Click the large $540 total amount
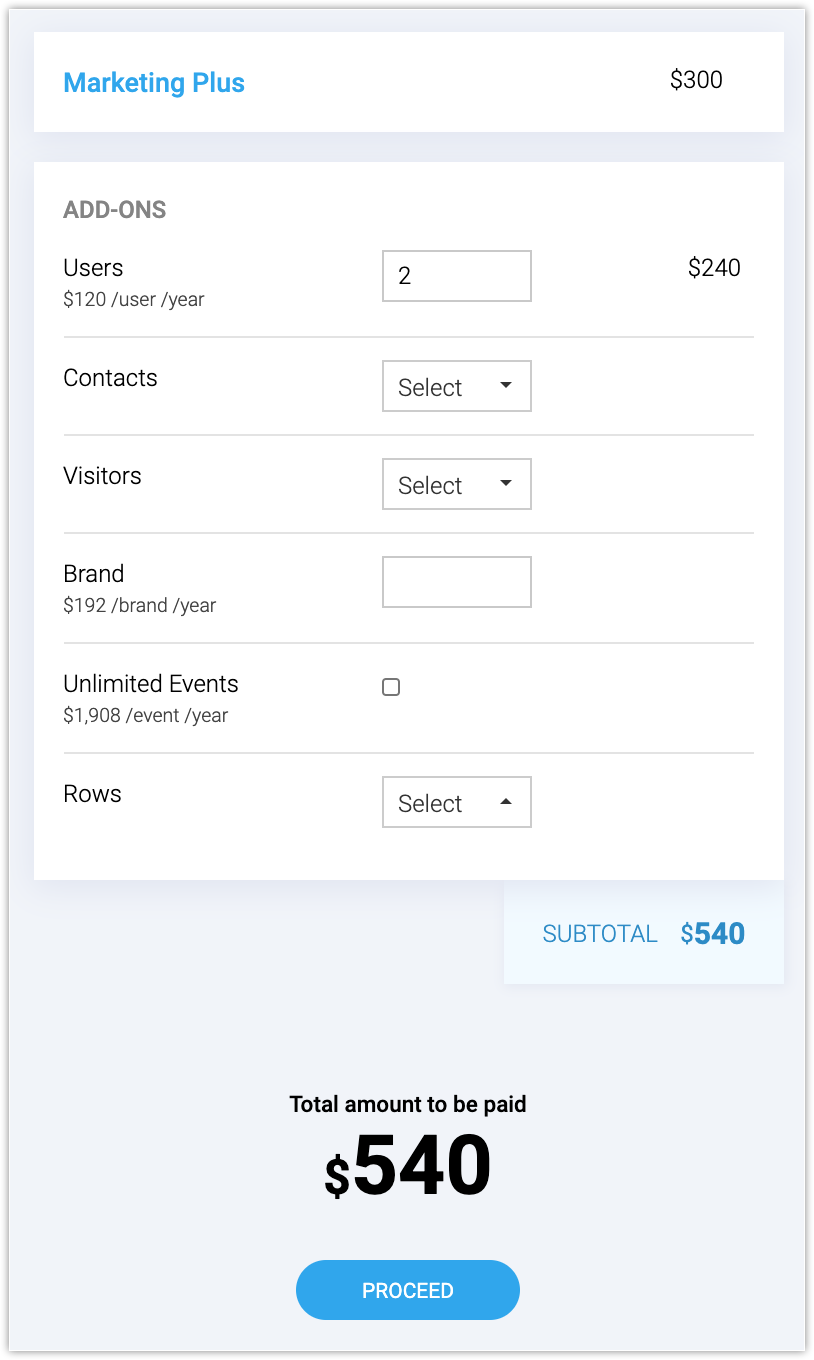Viewport: 814px width, 1360px height. [x=408, y=1167]
